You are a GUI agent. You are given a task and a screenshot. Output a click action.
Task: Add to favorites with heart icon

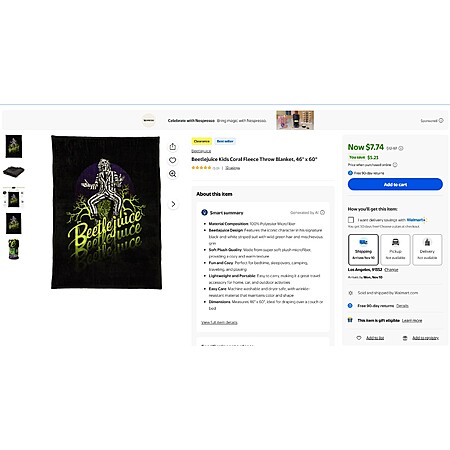173,160
